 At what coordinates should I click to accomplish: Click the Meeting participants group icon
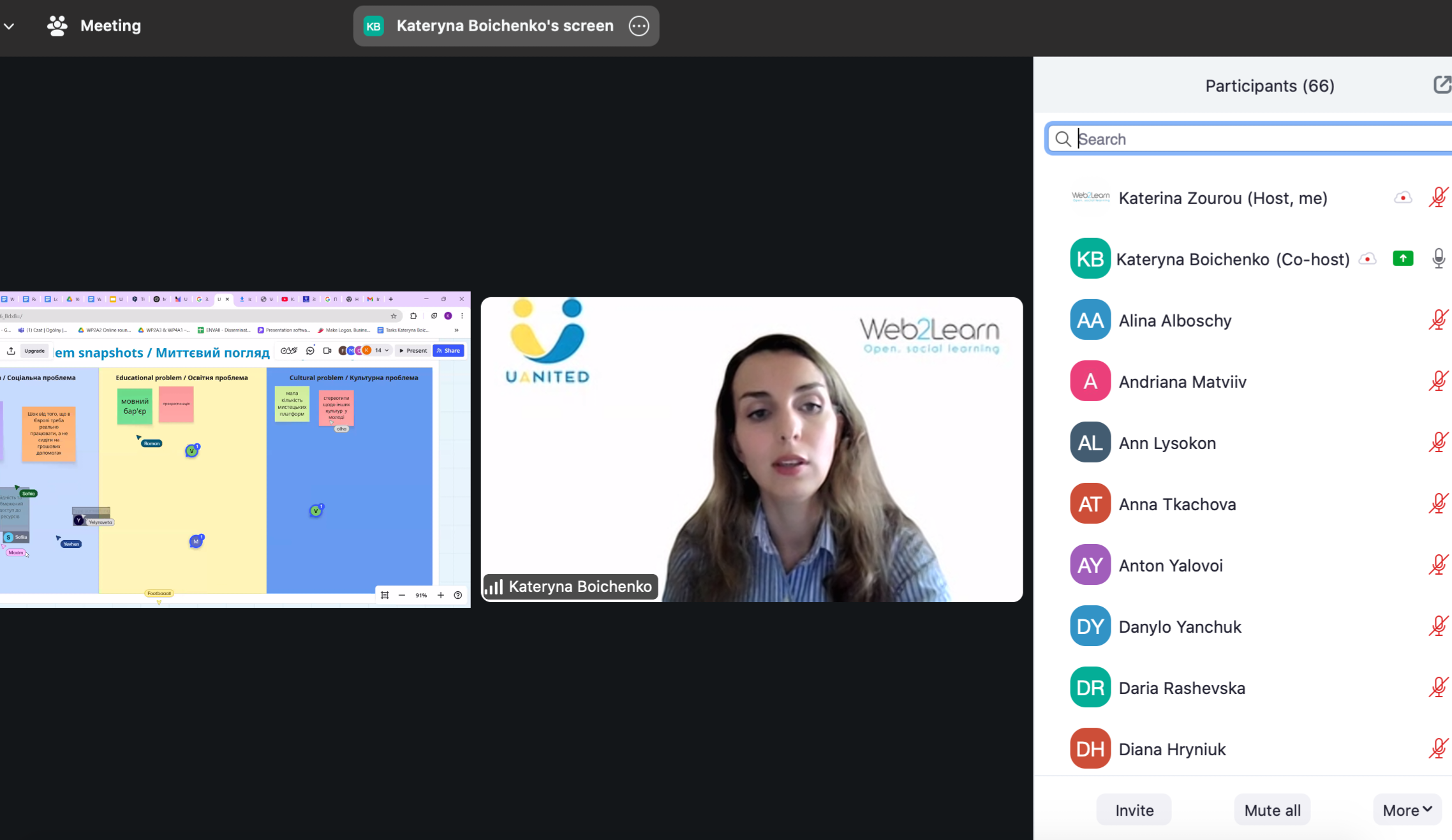coord(57,26)
